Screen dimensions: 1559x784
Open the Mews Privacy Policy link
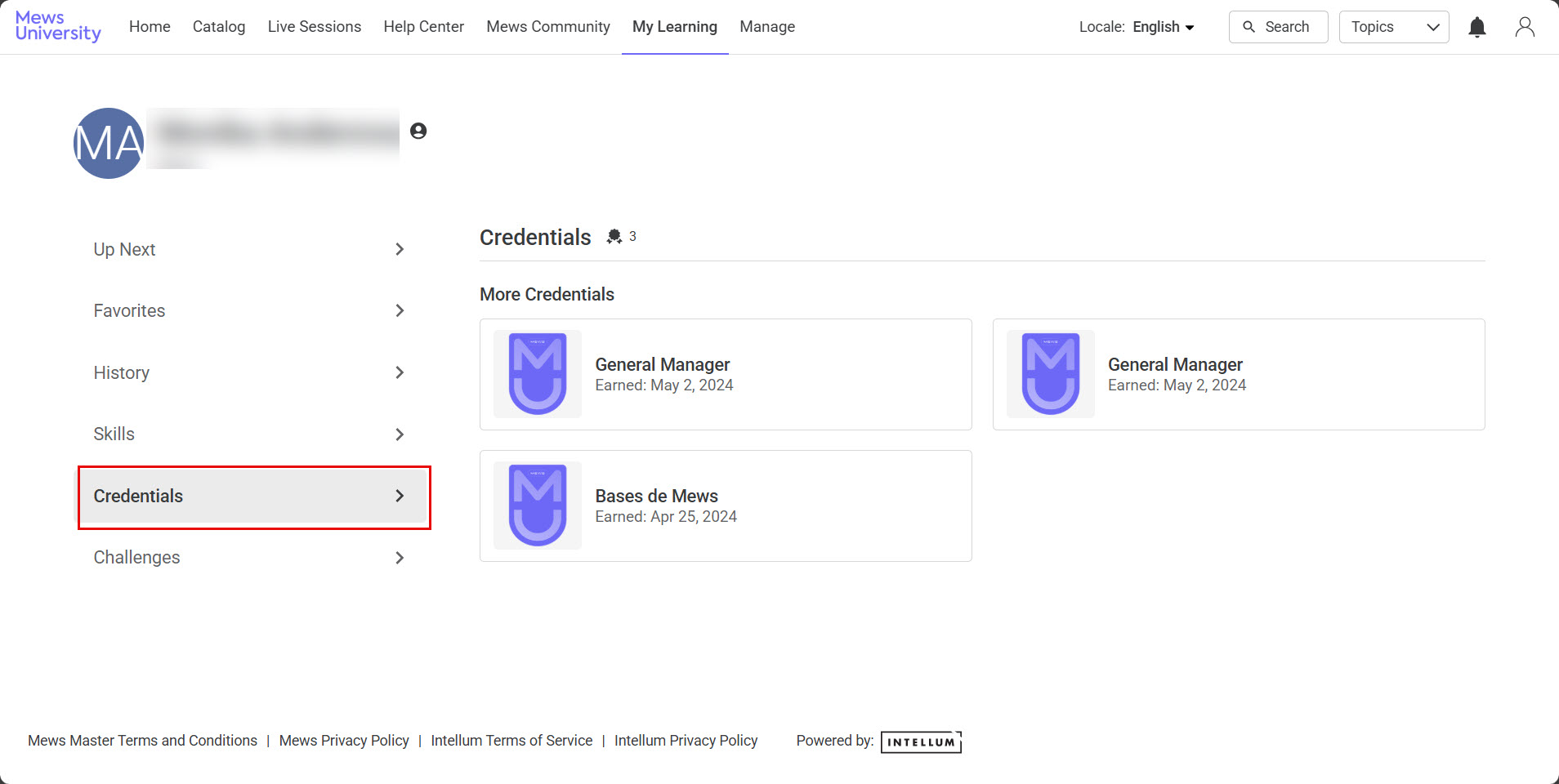tap(344, 741)
